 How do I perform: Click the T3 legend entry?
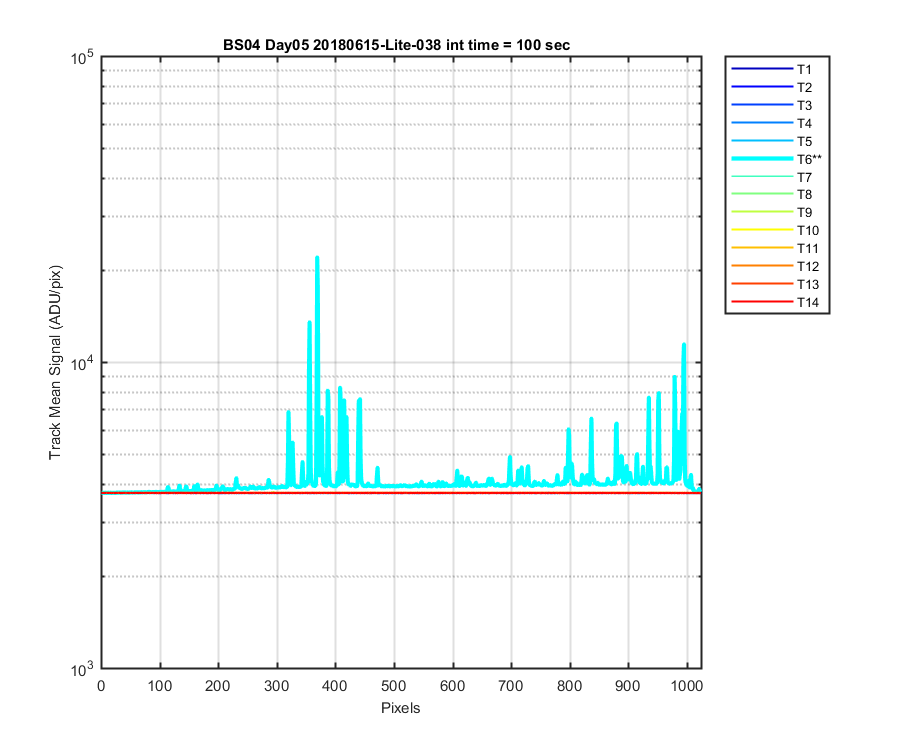pyautogui.click(x=771, y=105)
